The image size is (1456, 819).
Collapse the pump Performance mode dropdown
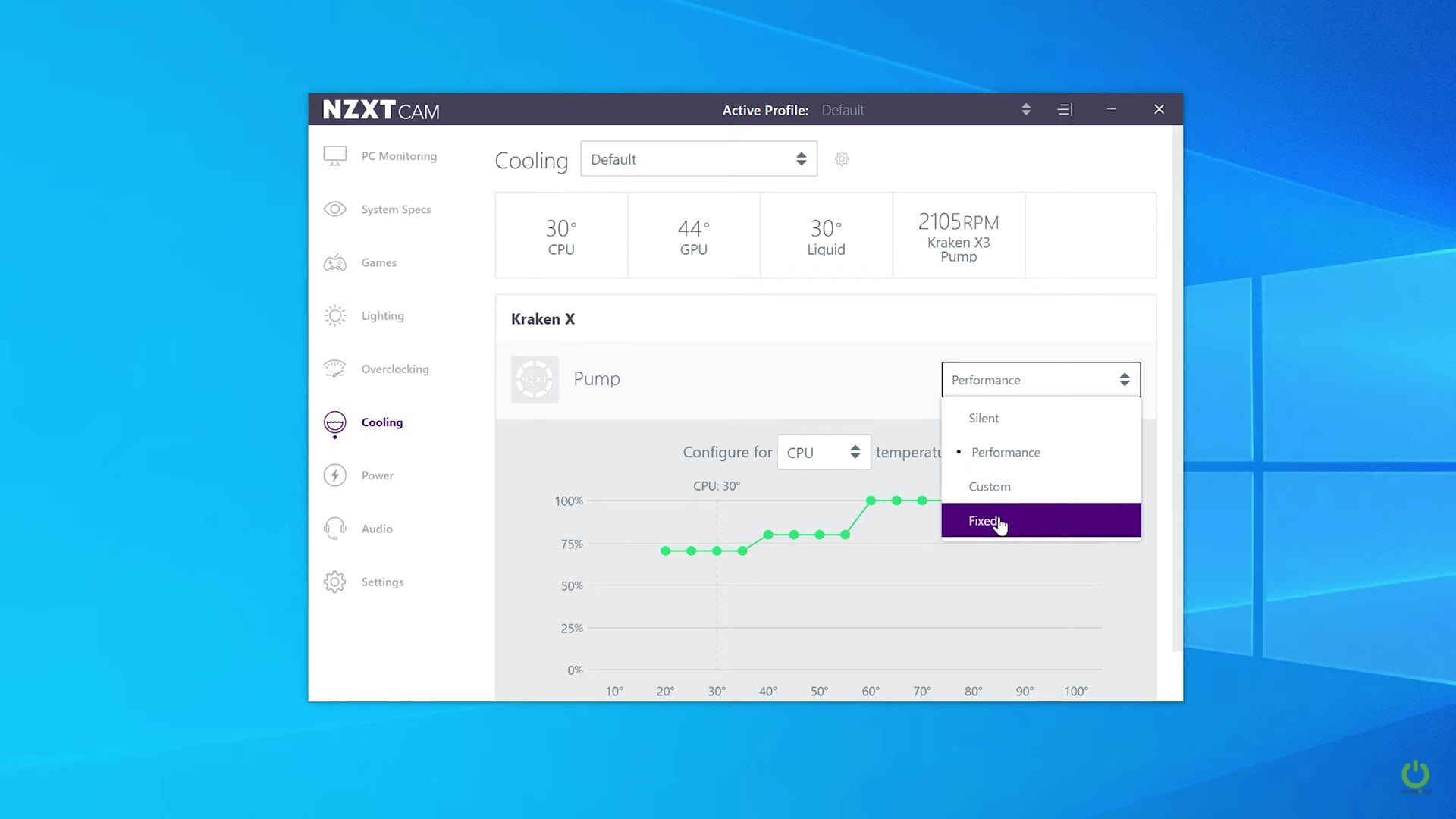pyautogui.click(x=1040, y=380)
